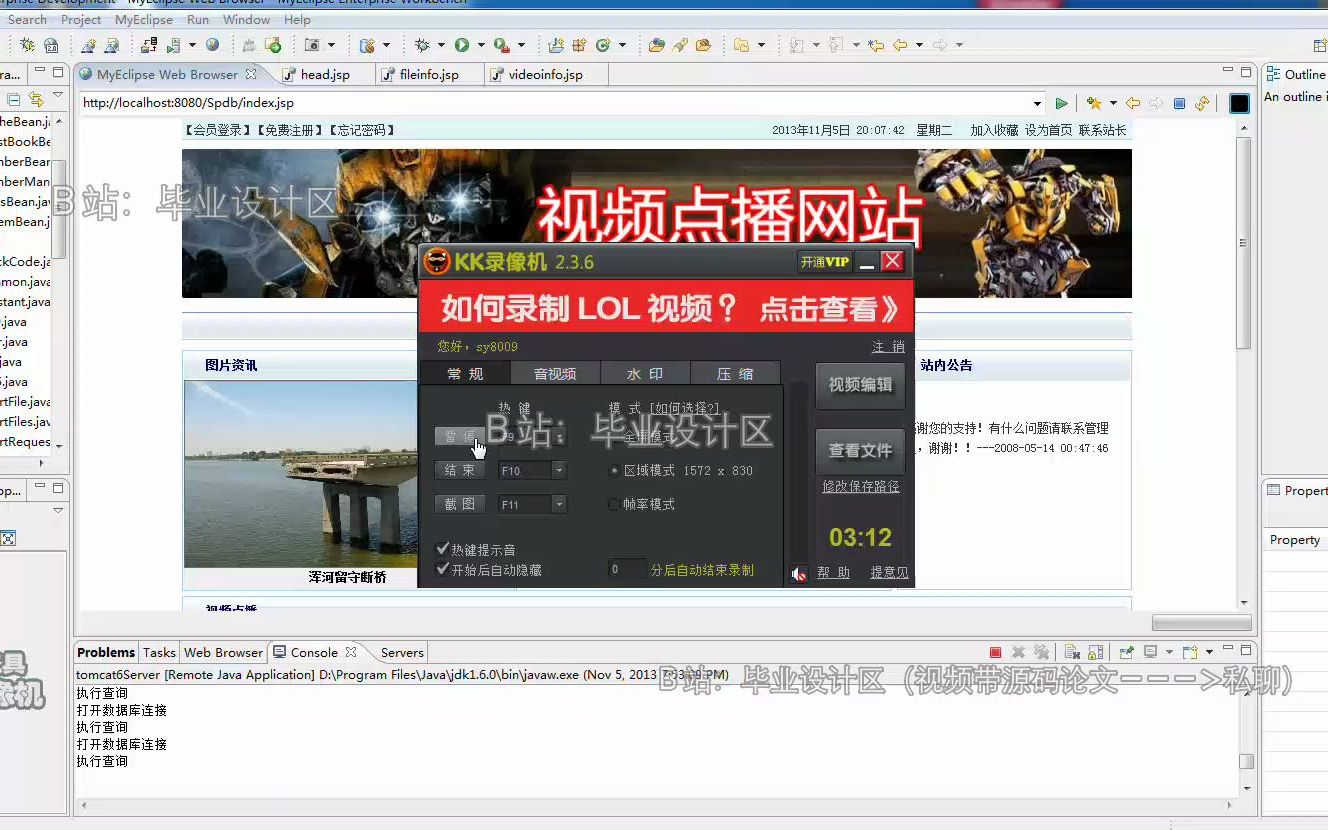Open the Window menu
The image size is (1328, 830).
pyautogui.click(x=246, y=19)
